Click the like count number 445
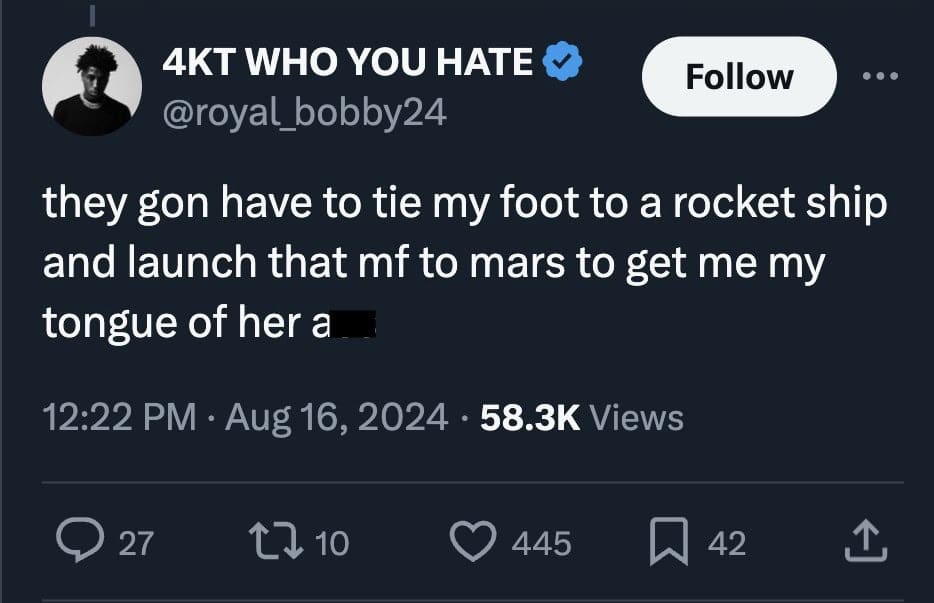 click(x=541, y=543)
